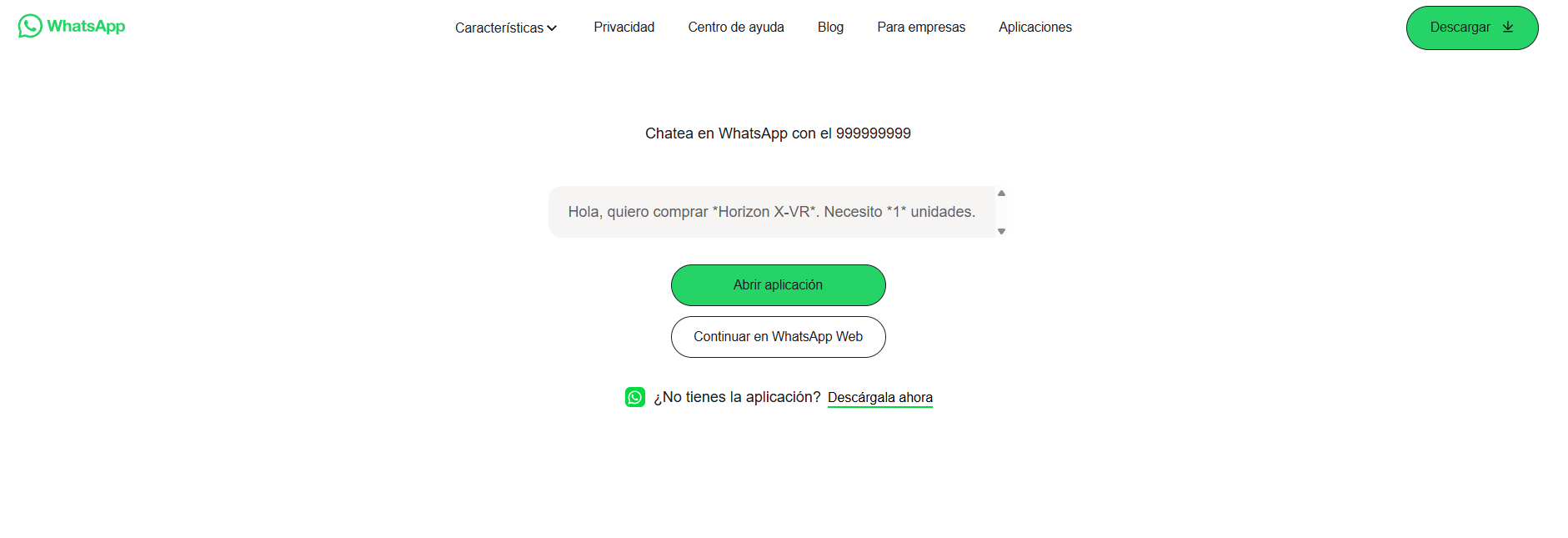The image size is (1568, 538).
Task: Click the WhatsApp wordmark text in header
Action: (x=86, y=26)
